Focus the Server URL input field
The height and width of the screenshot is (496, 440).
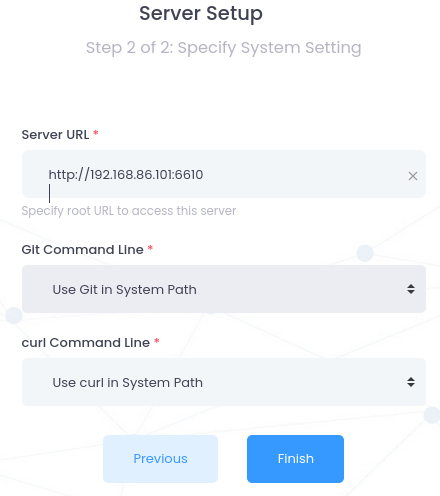tap(224, 174)
